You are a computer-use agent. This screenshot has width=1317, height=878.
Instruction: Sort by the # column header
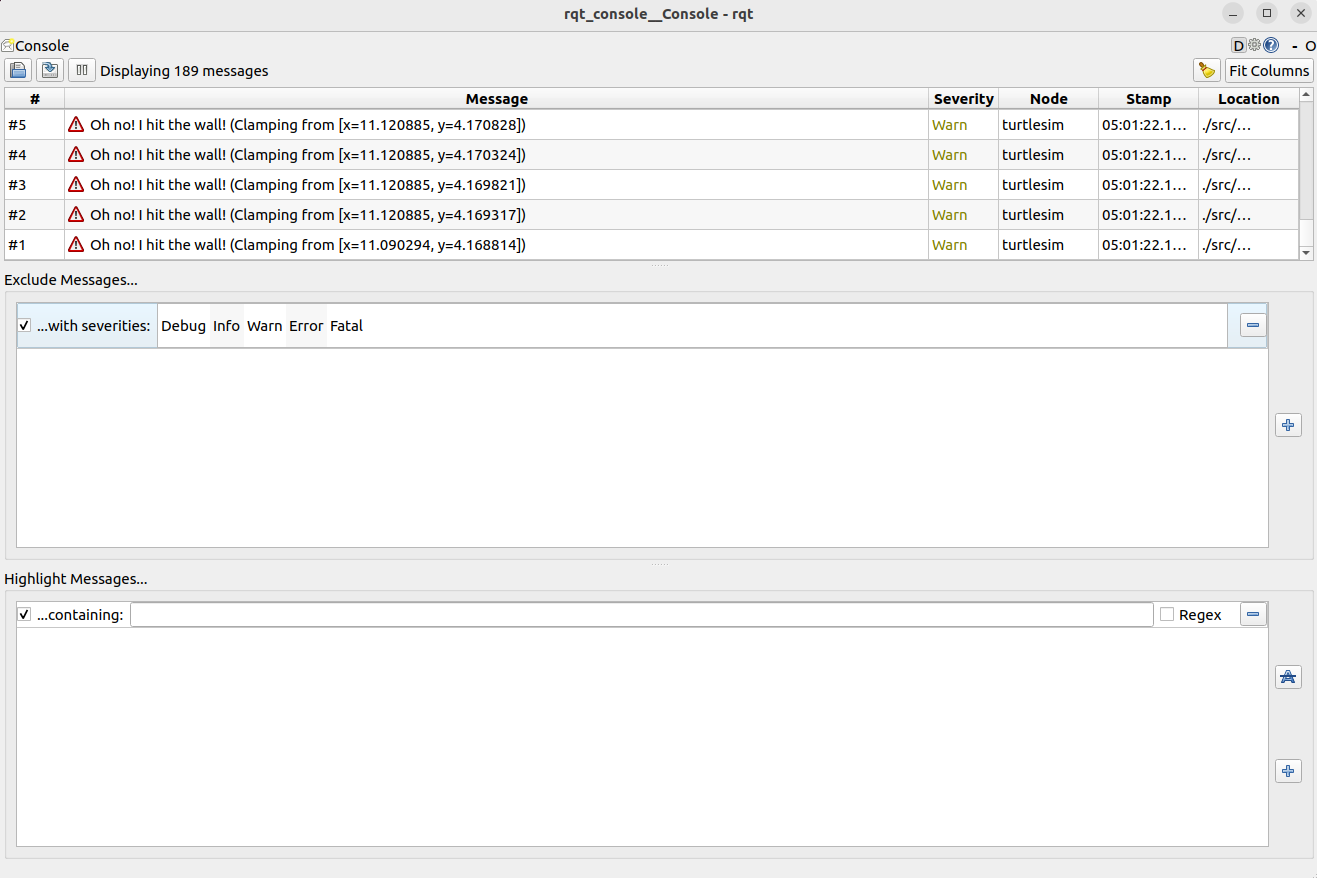35,99
